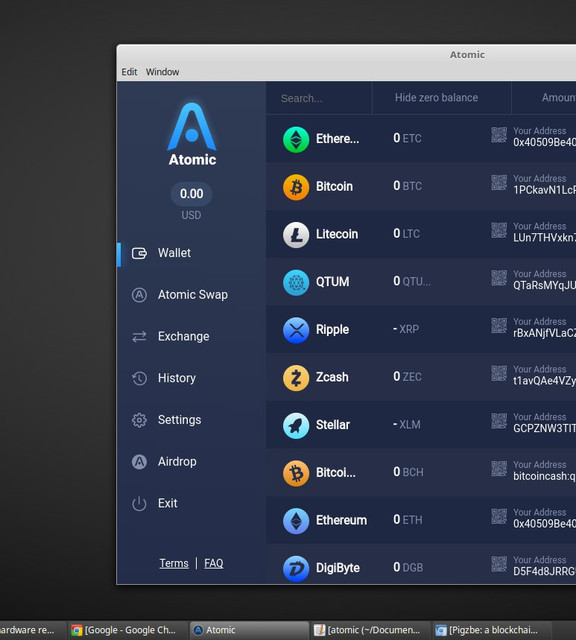Screen dimensions: 576x640
Task: Show QR code for Litecoin address
Action: pyautogui.click(x=499, y=231)
